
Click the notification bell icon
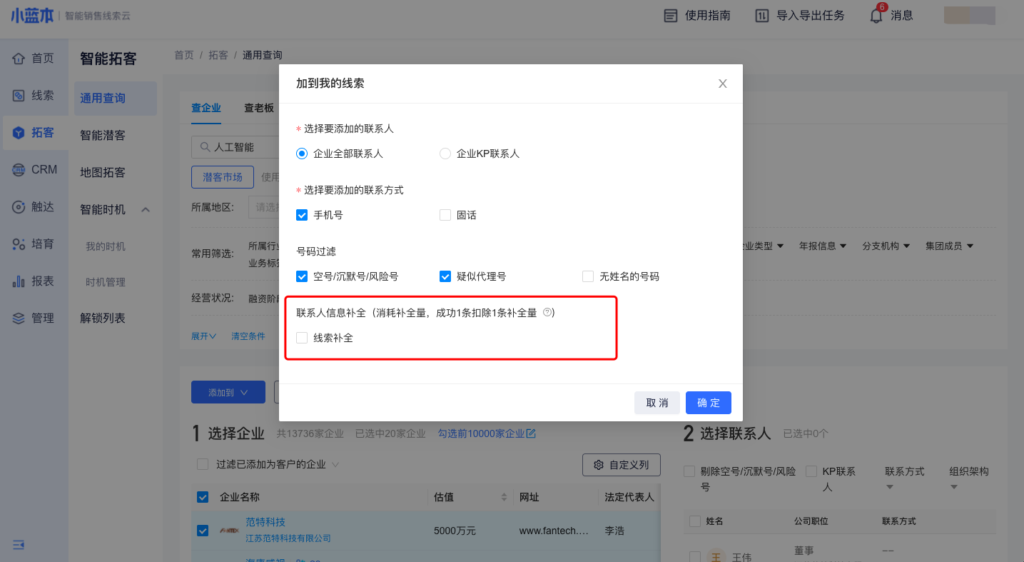pos(876,16)
